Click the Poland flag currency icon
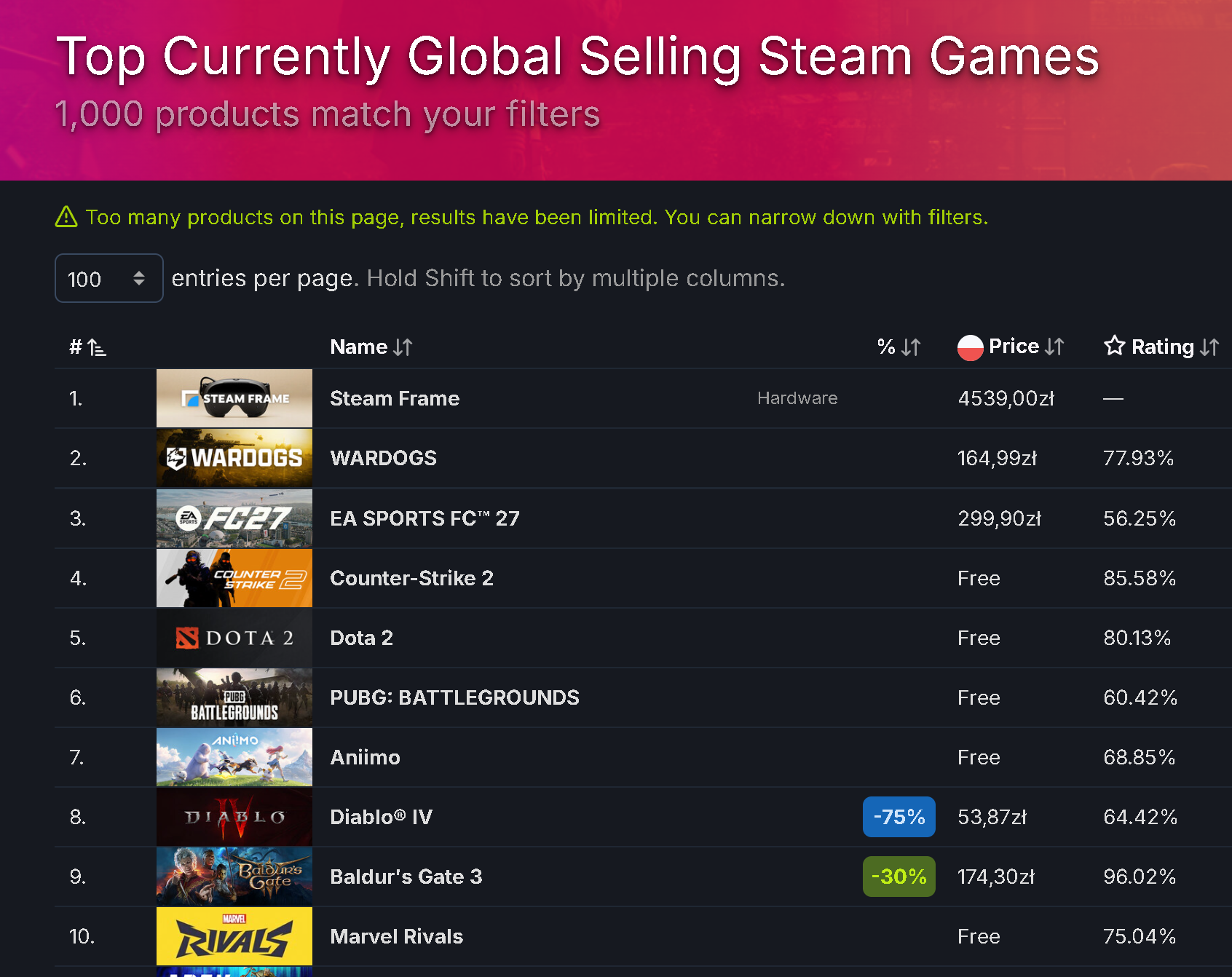The height and width of the screenshot is (977, 1232). pos(970,347)
